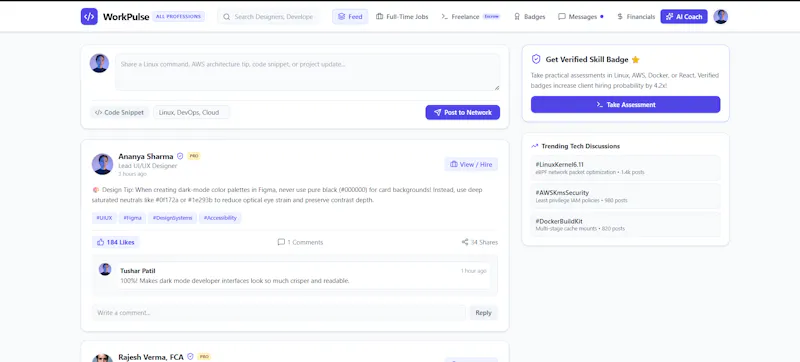Open the Messages tab
The image size is (800, 362).
581,17
